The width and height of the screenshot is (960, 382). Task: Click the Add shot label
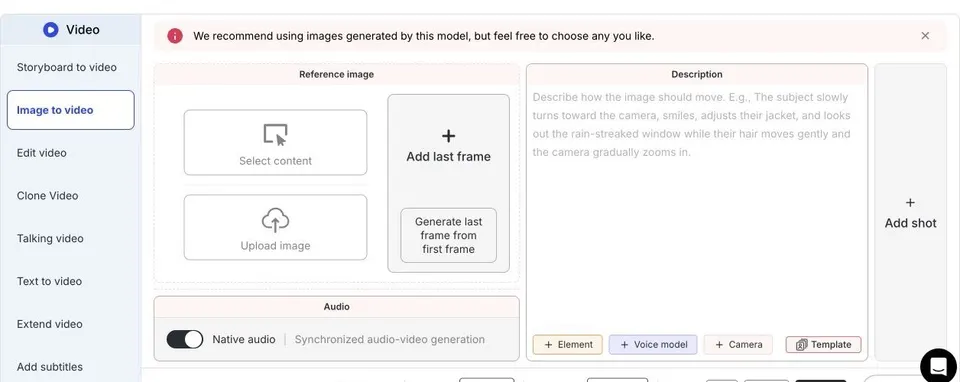(910, 223)
